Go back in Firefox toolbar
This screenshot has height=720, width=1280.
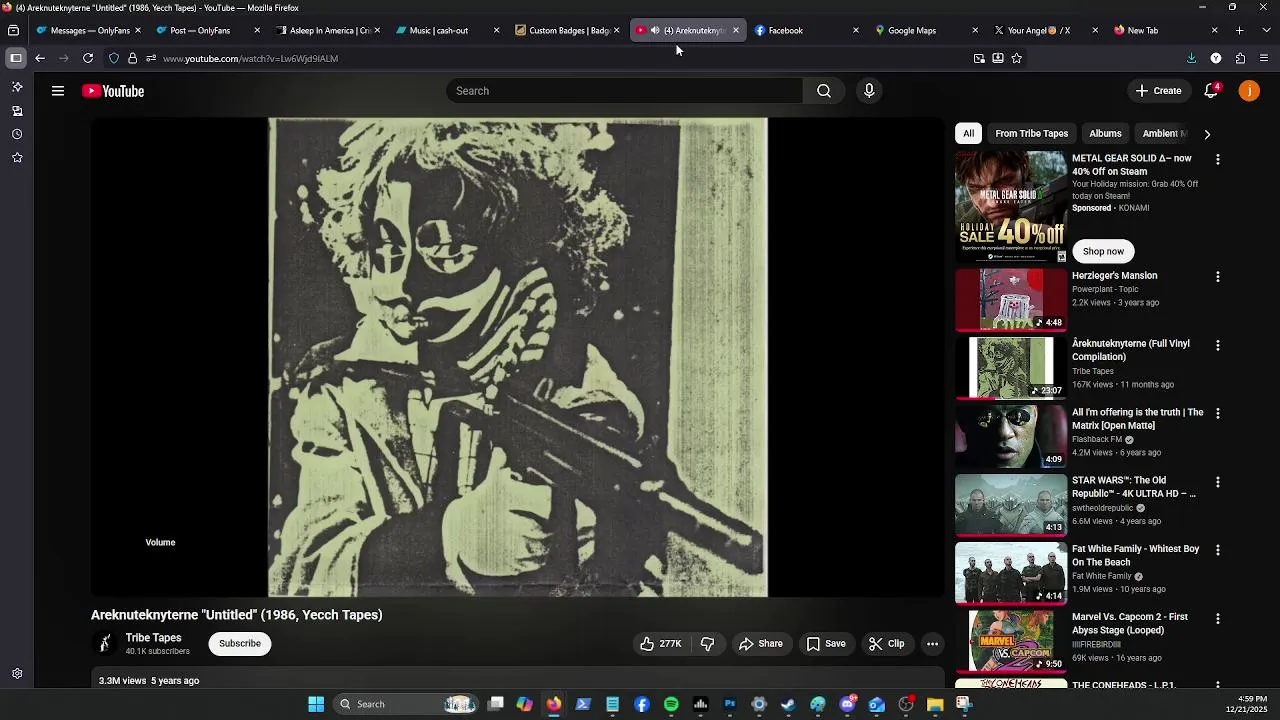click(40, 58)
